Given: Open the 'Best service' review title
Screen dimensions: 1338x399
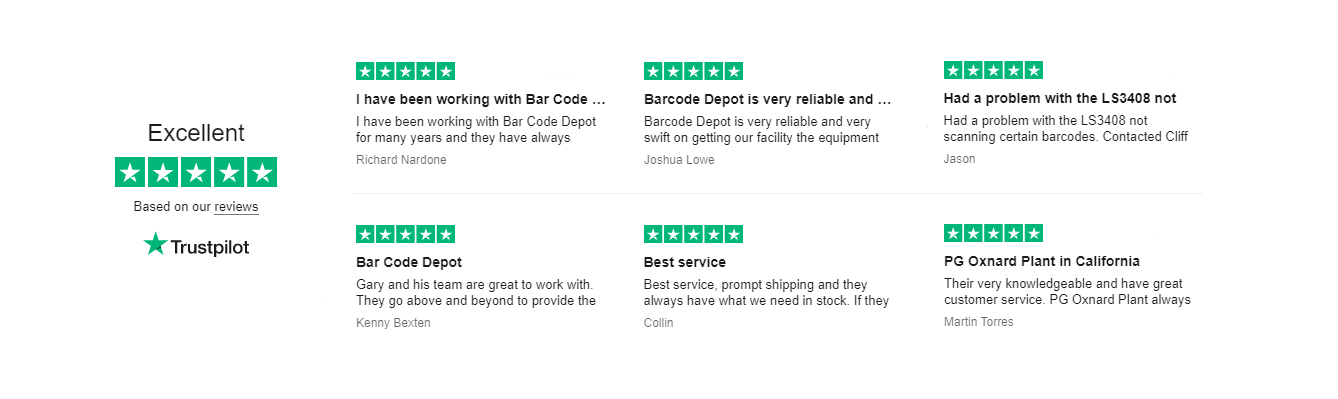Looking at the screenshot, I should pyautogui.click(x=685, y=263).
